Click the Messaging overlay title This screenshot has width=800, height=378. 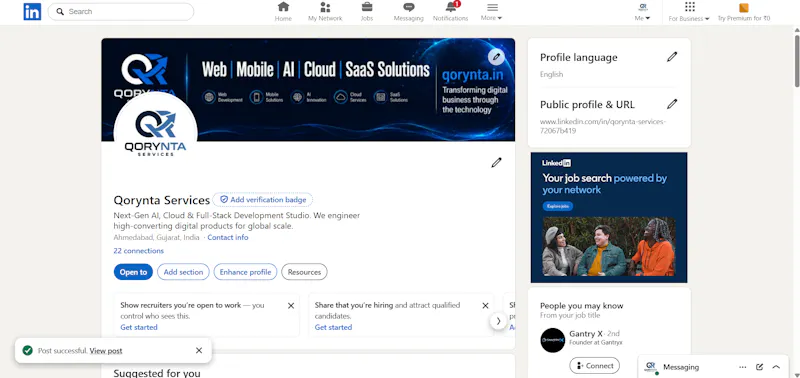[681, 367]
